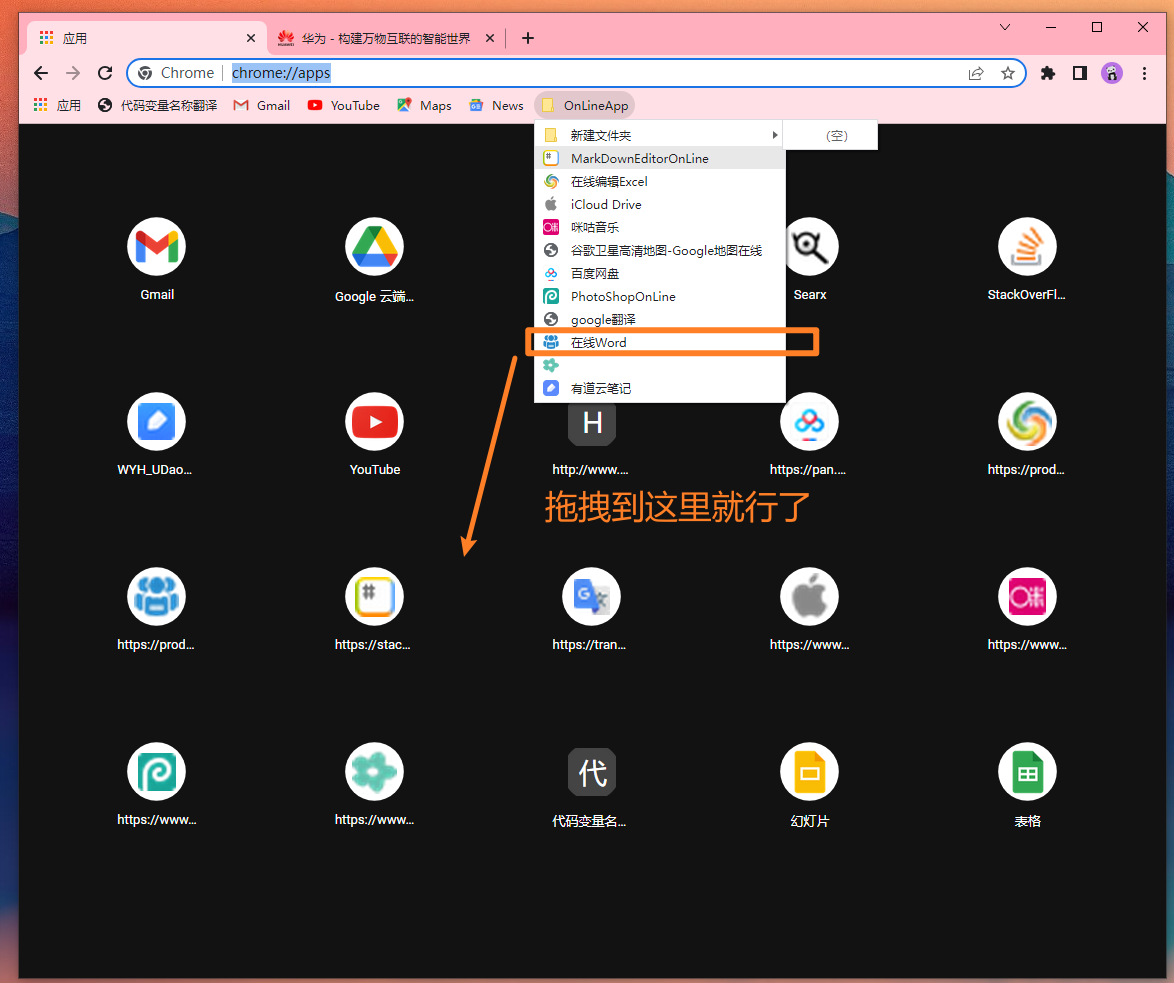Open the 表格 spreadsheet app

[1027, 771]
